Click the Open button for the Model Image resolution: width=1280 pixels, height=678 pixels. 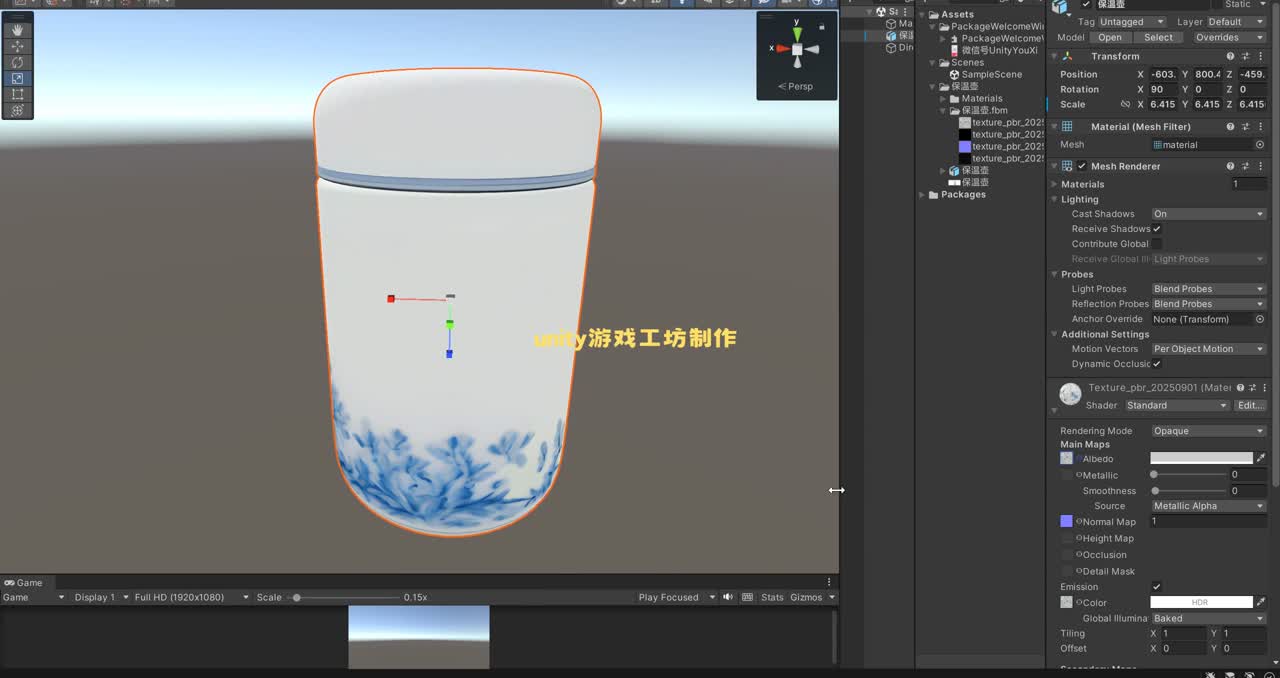[x=1110, y=37]
